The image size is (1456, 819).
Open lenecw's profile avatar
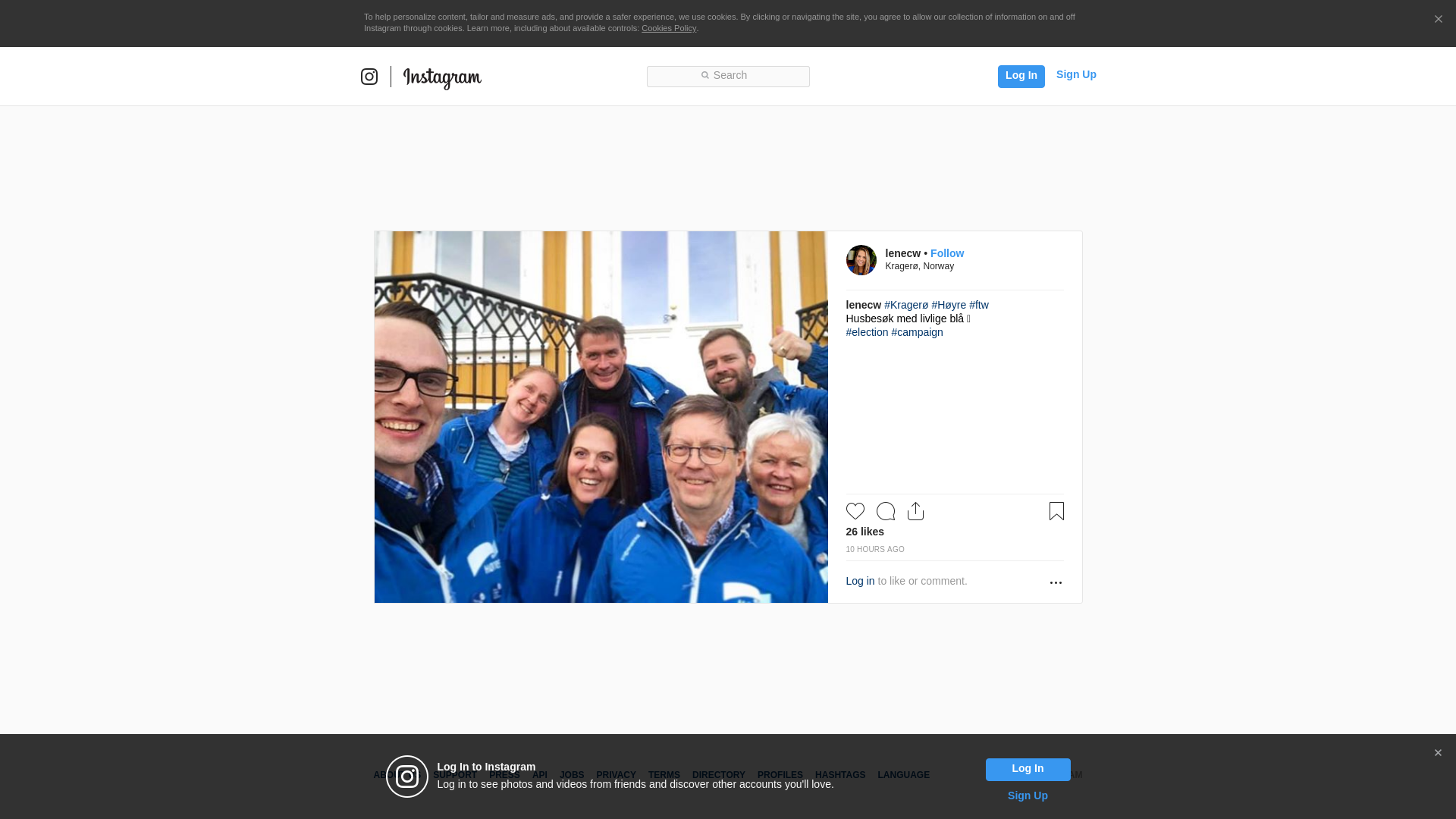click(x=861, y=260)
